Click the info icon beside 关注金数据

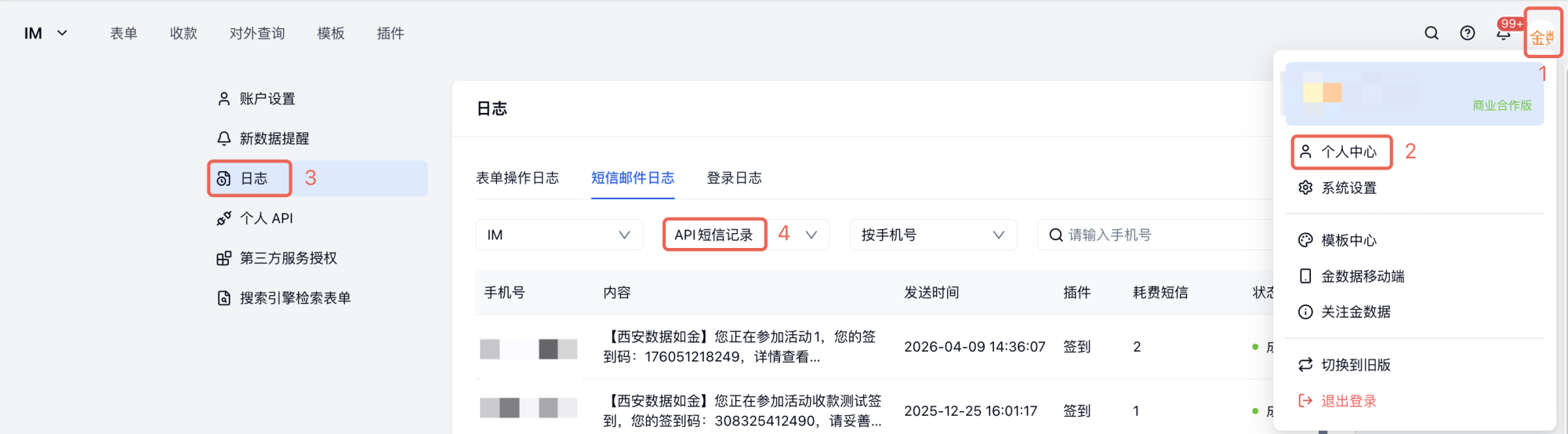pos(1305,312)
